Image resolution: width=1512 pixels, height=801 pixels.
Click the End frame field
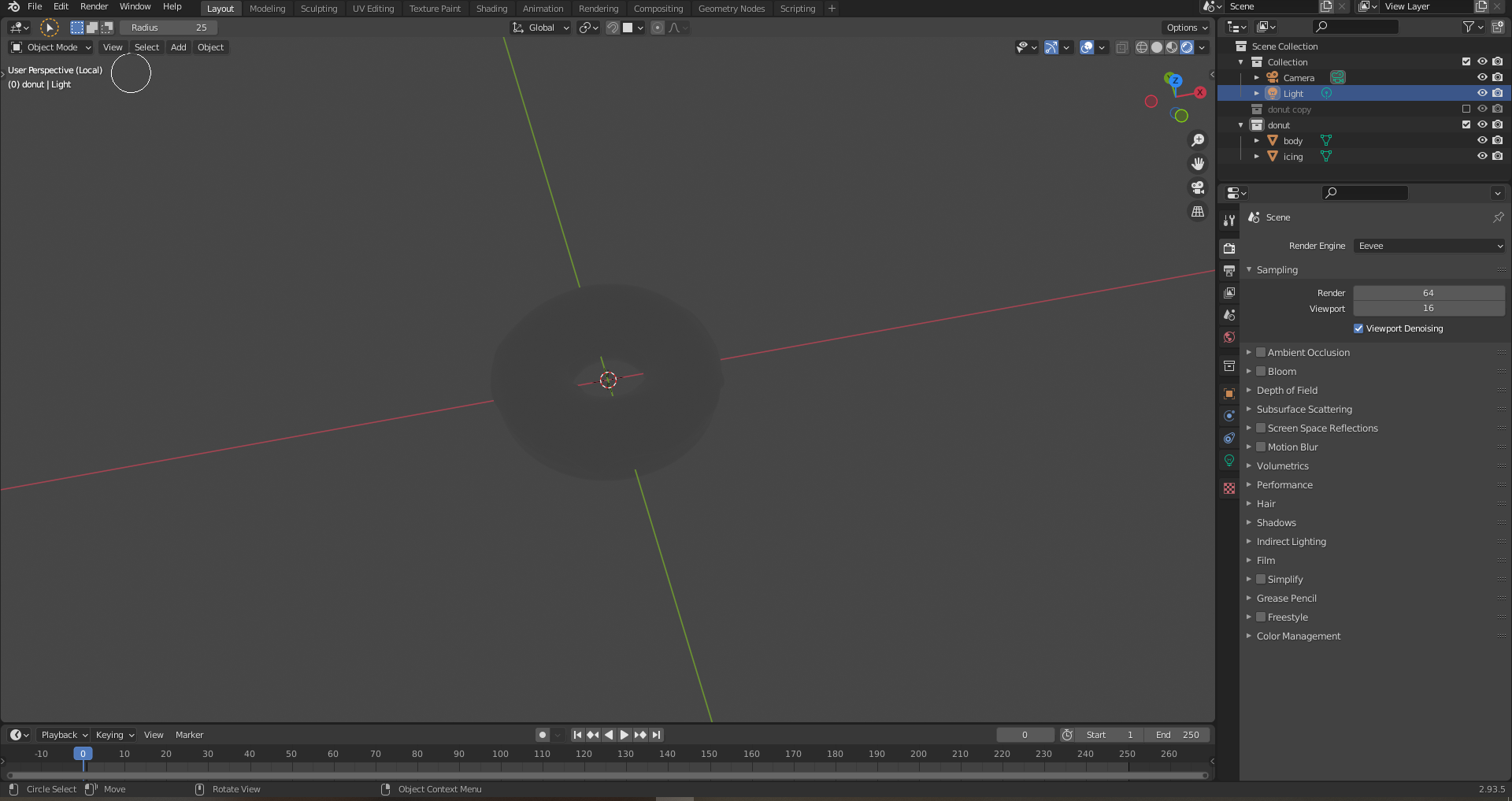[1177, 735]
